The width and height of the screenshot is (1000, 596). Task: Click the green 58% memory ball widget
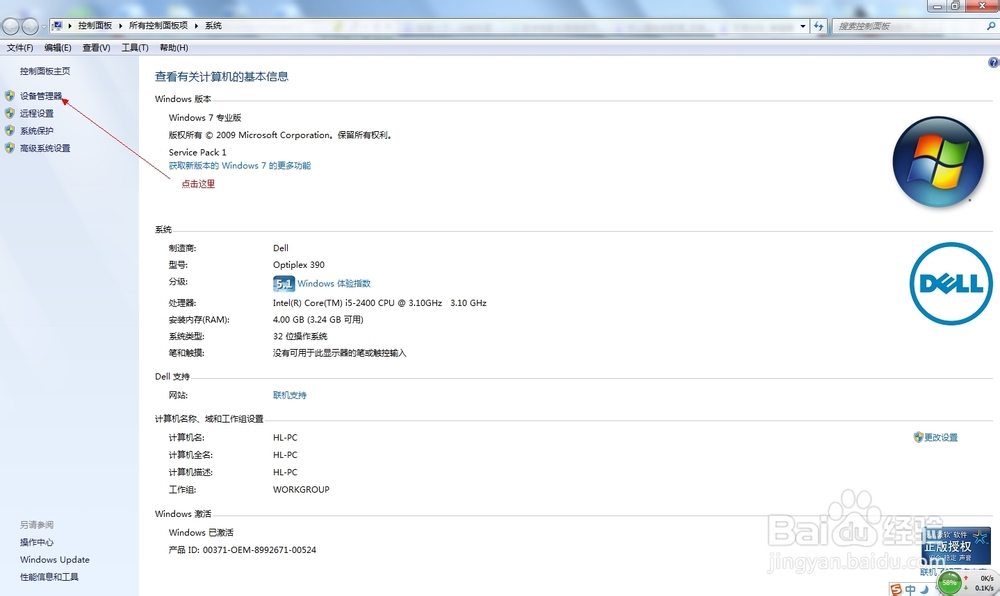pos(950,583)
